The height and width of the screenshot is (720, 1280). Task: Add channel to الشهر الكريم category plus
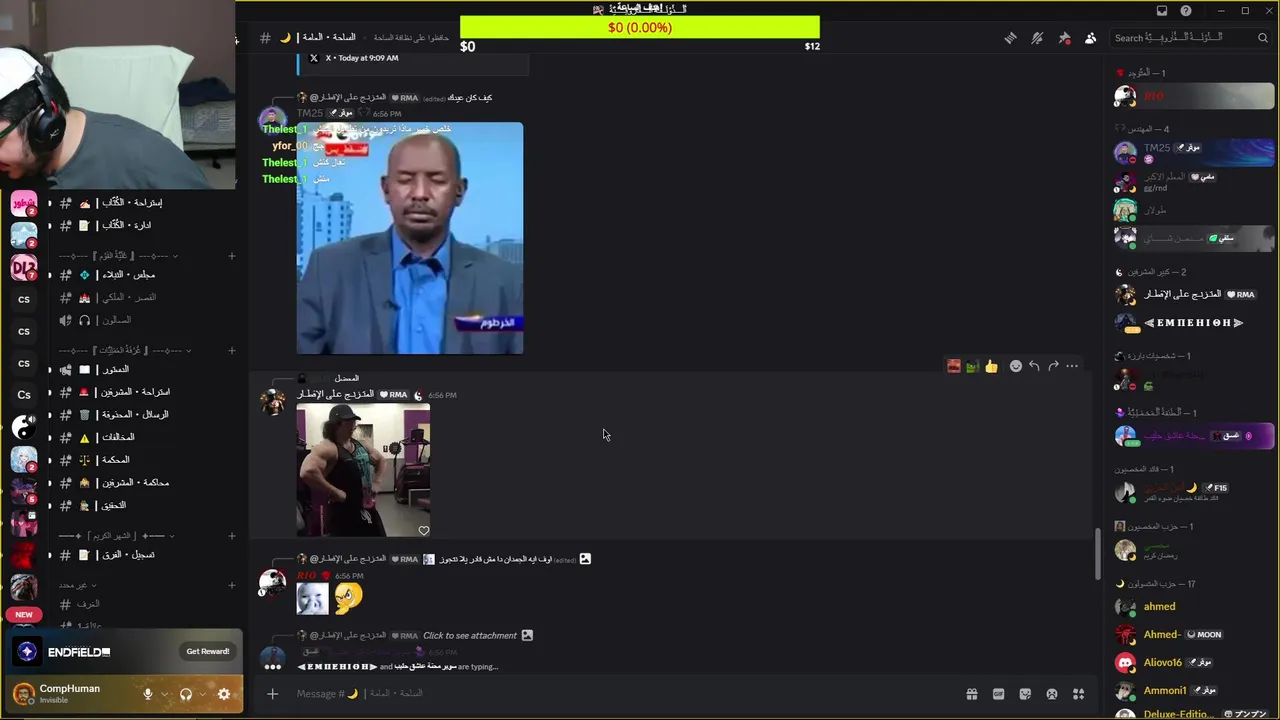(231, 536)
